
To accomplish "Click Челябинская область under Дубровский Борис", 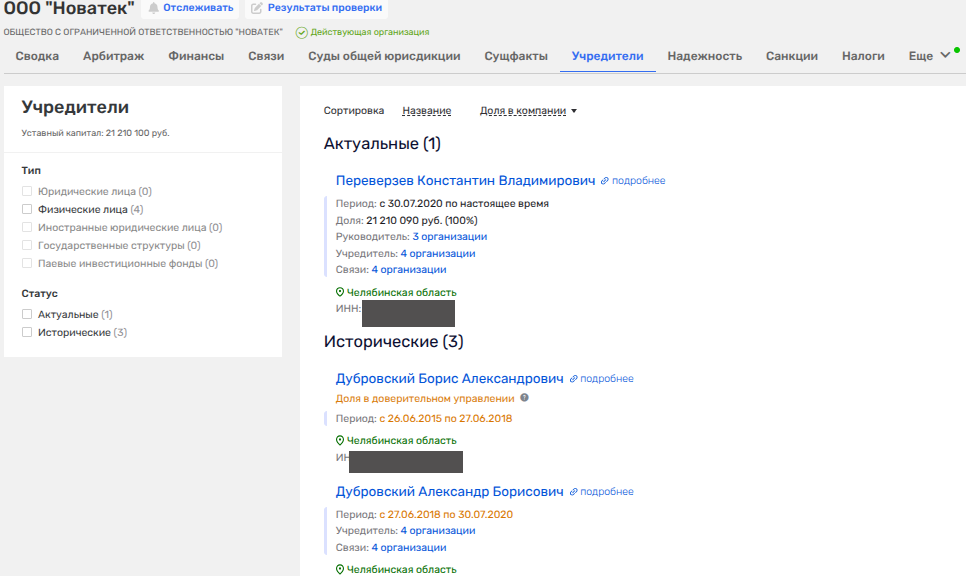I will (402, 440).
